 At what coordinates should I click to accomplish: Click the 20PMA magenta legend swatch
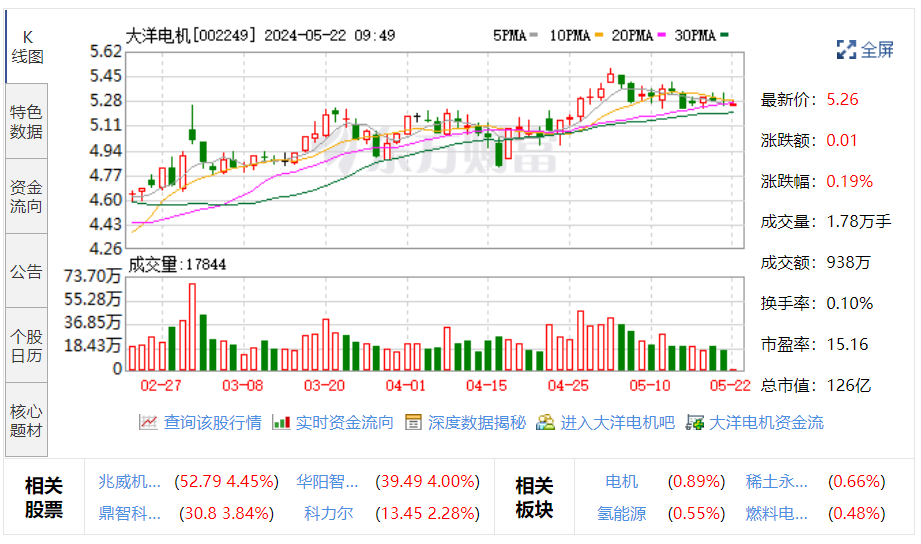pos(662,35)
